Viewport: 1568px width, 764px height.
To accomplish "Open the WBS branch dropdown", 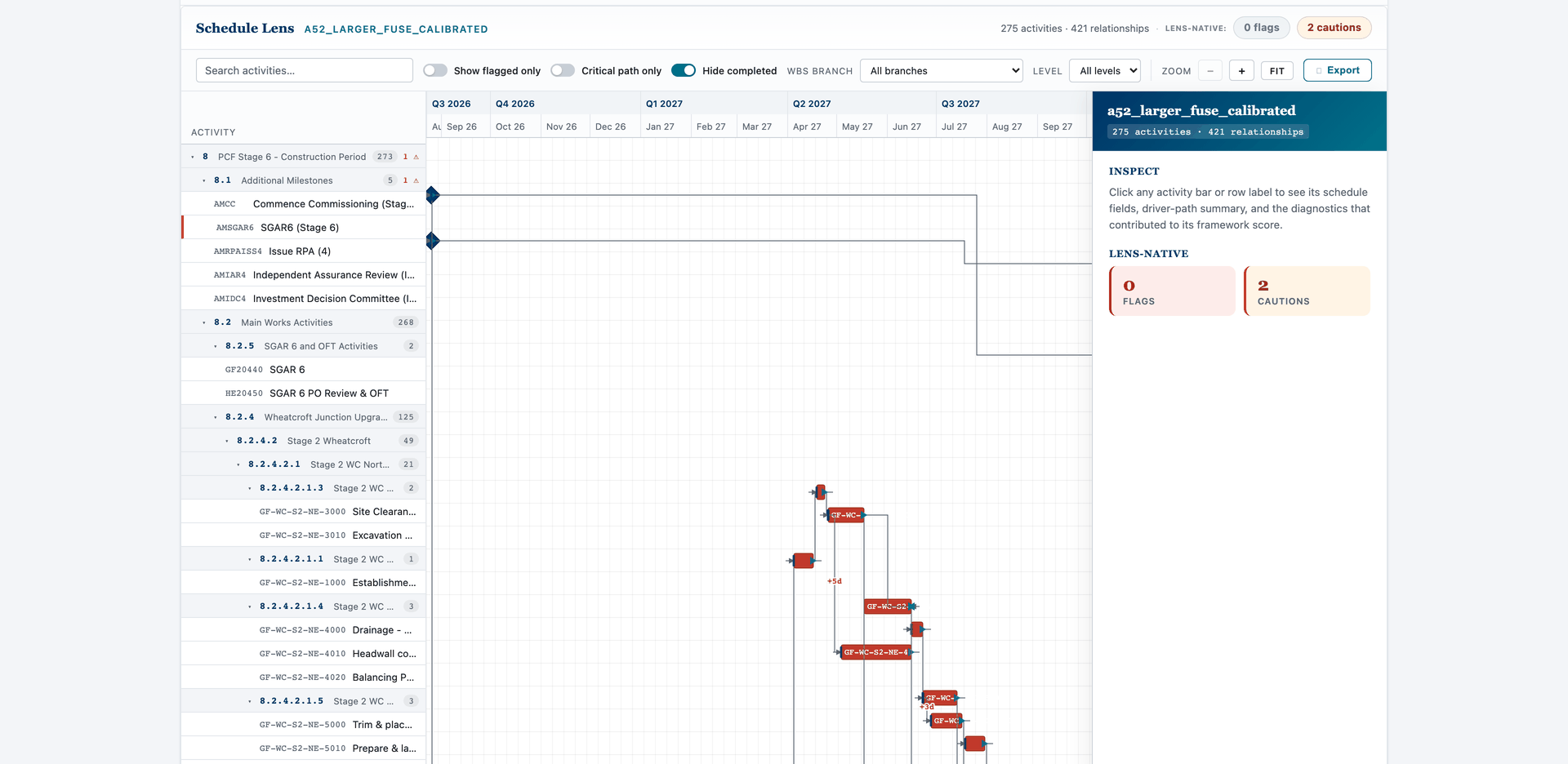I will tap(941, 70).
